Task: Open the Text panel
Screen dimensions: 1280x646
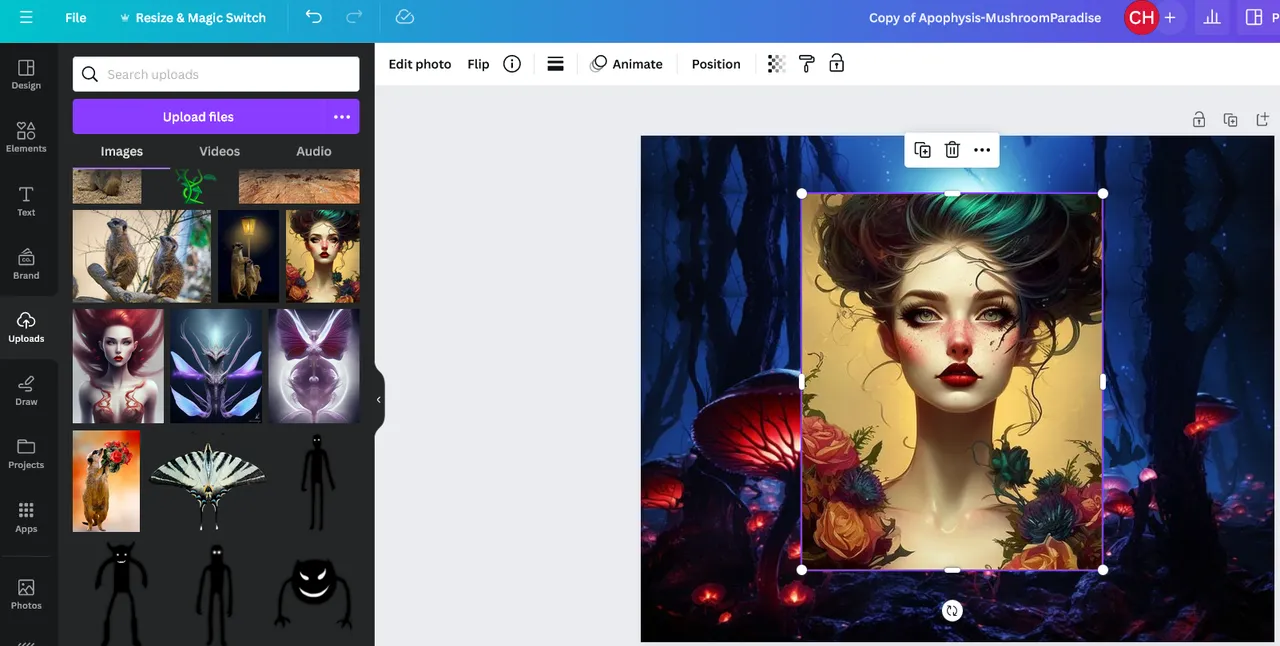Action: click(x=26, y=201)
